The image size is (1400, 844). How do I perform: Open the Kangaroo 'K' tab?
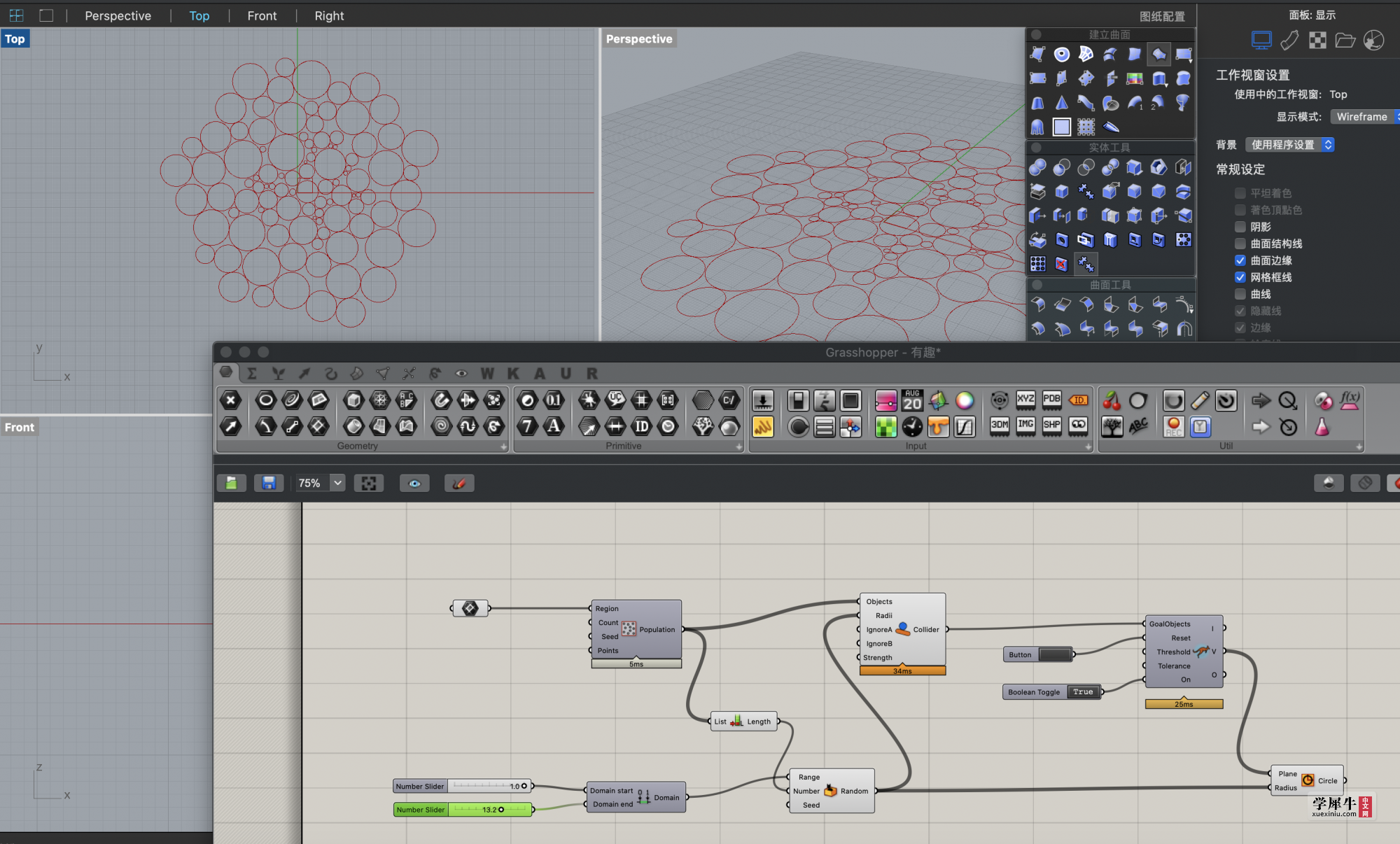[x=513, y=373]
